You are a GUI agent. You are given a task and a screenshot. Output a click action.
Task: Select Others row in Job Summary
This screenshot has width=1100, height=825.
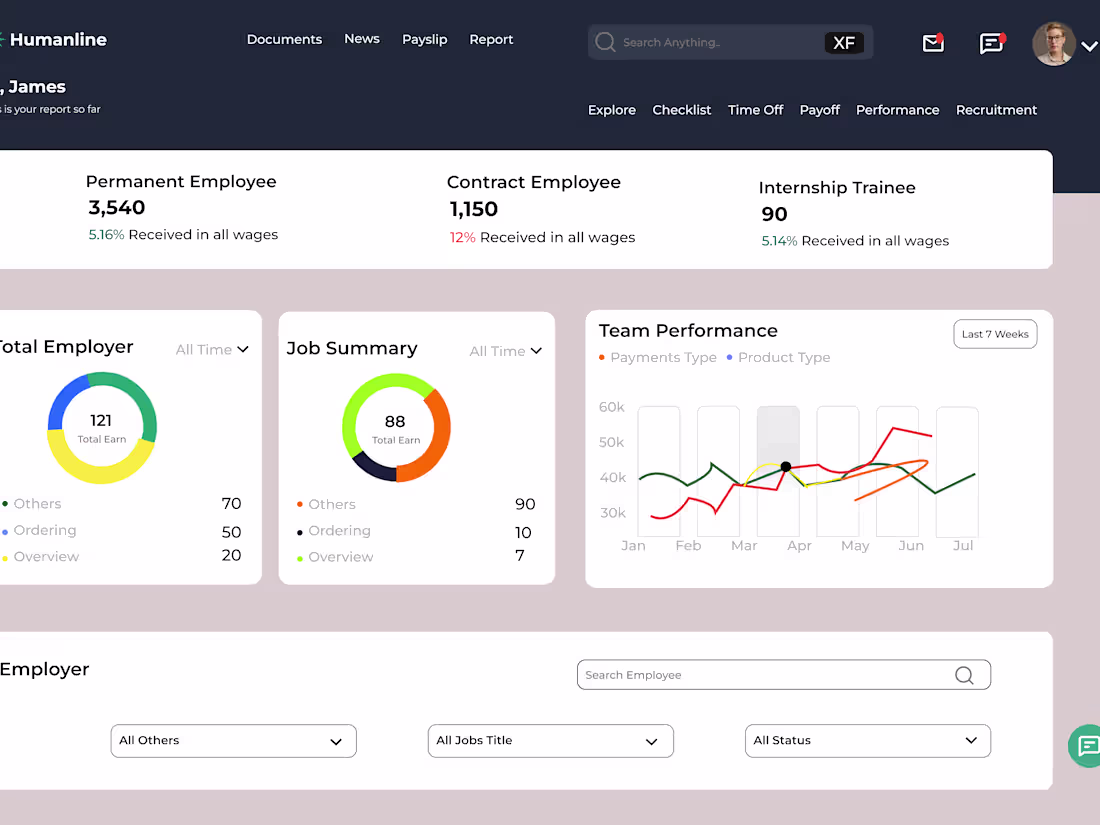416,504
